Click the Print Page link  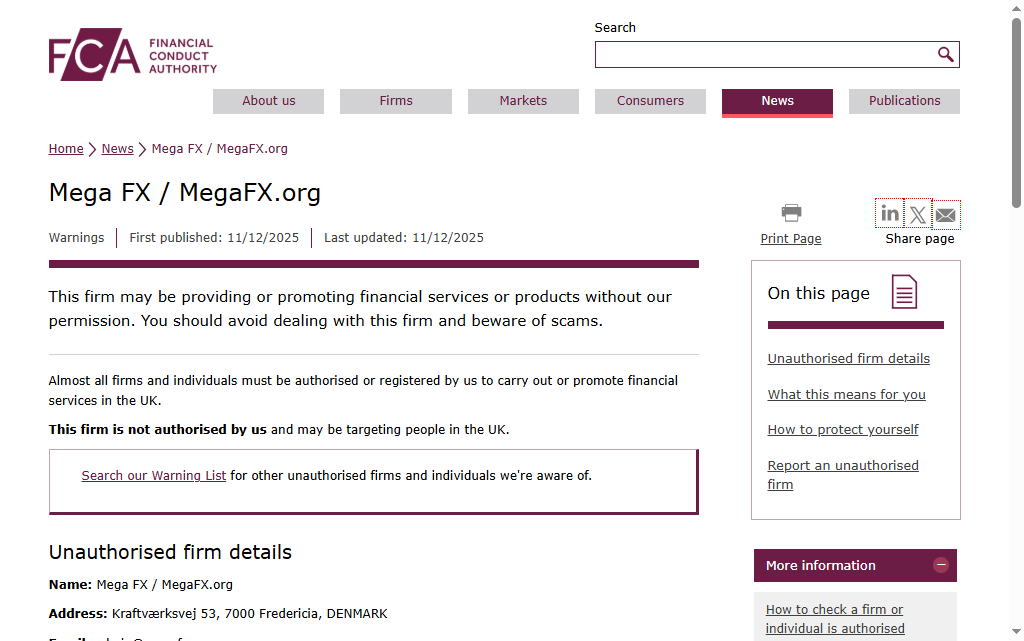[x=790, y=239]
